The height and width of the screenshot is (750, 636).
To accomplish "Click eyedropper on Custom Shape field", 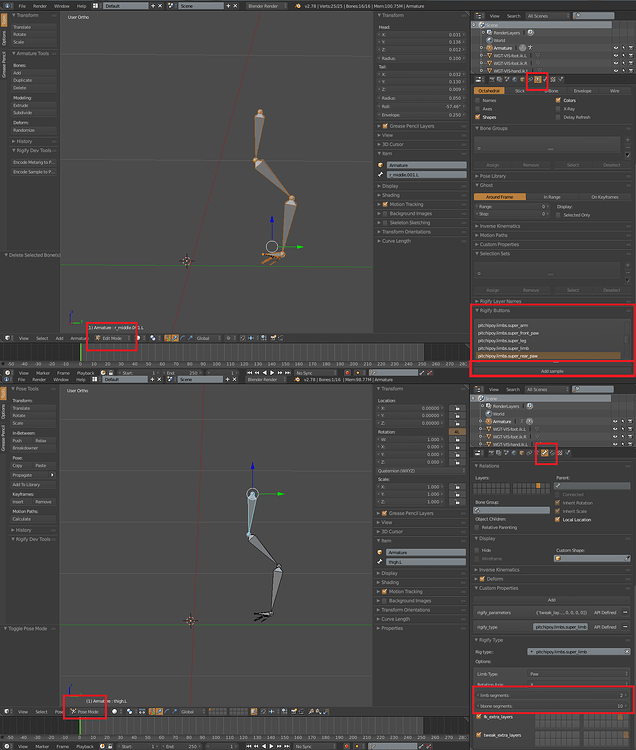I will [627, 558].
